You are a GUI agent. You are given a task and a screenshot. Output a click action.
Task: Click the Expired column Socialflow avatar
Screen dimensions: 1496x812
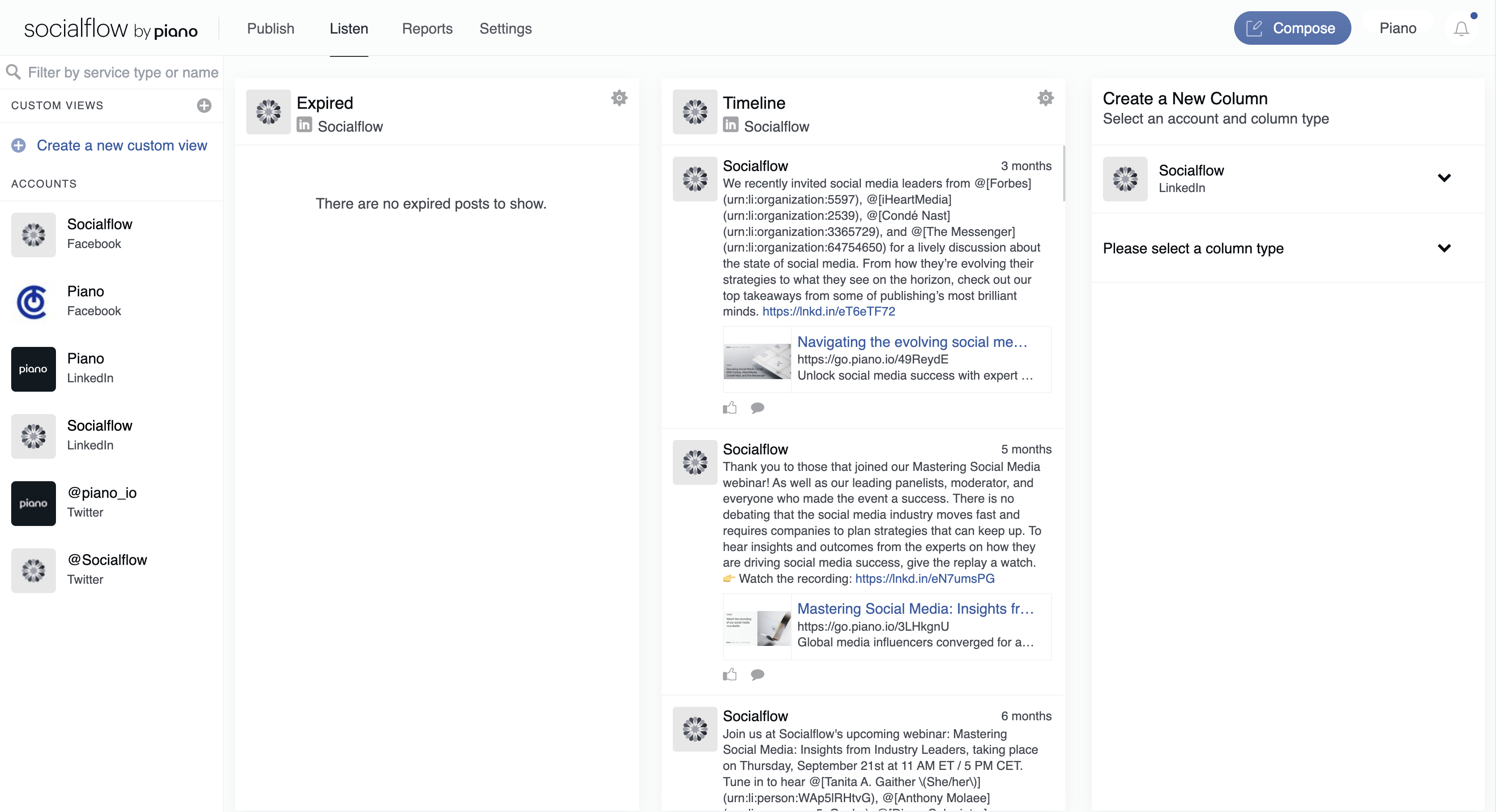click(268, 111)
